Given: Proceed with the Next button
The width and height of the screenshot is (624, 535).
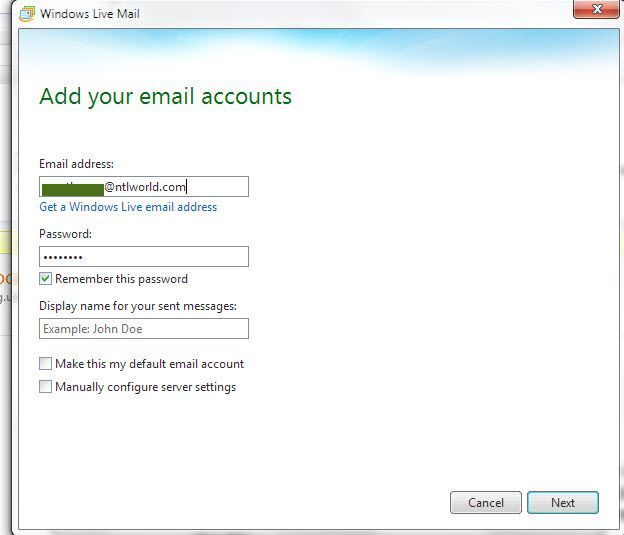Looking at the screenshot, I should click(x=563, y=502).
